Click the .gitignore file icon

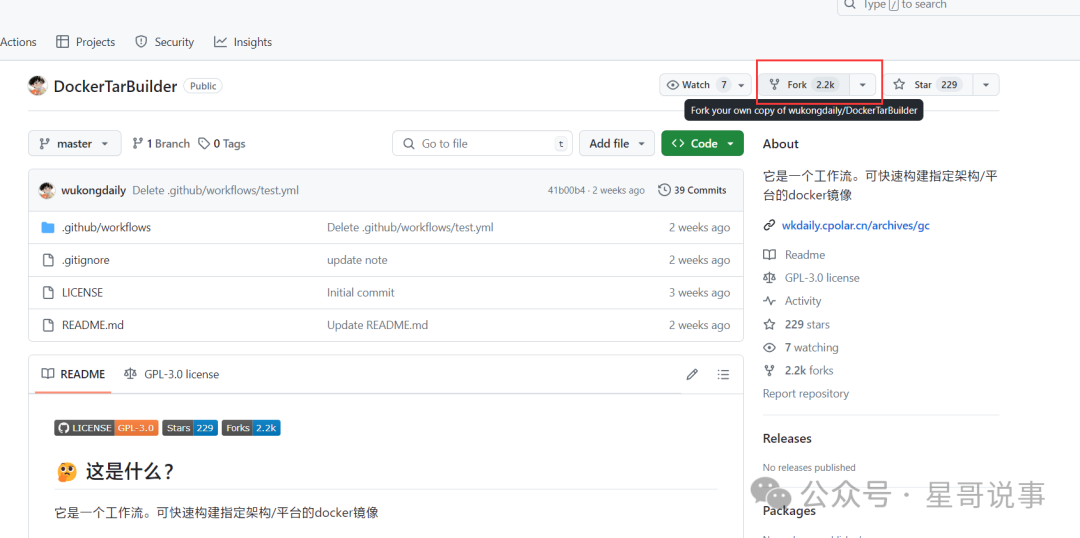pyautogui.click(x=48, y=260)
